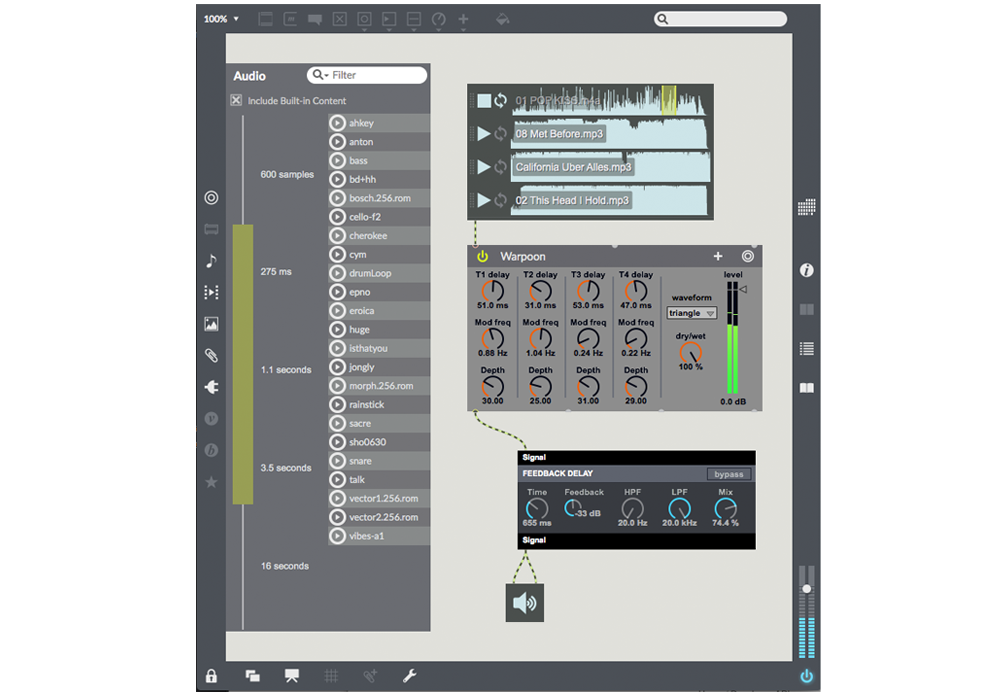This screenshot has height=700, width=1000.
Task: Show the calendar grid icon on right
Action: coord(807,207)
